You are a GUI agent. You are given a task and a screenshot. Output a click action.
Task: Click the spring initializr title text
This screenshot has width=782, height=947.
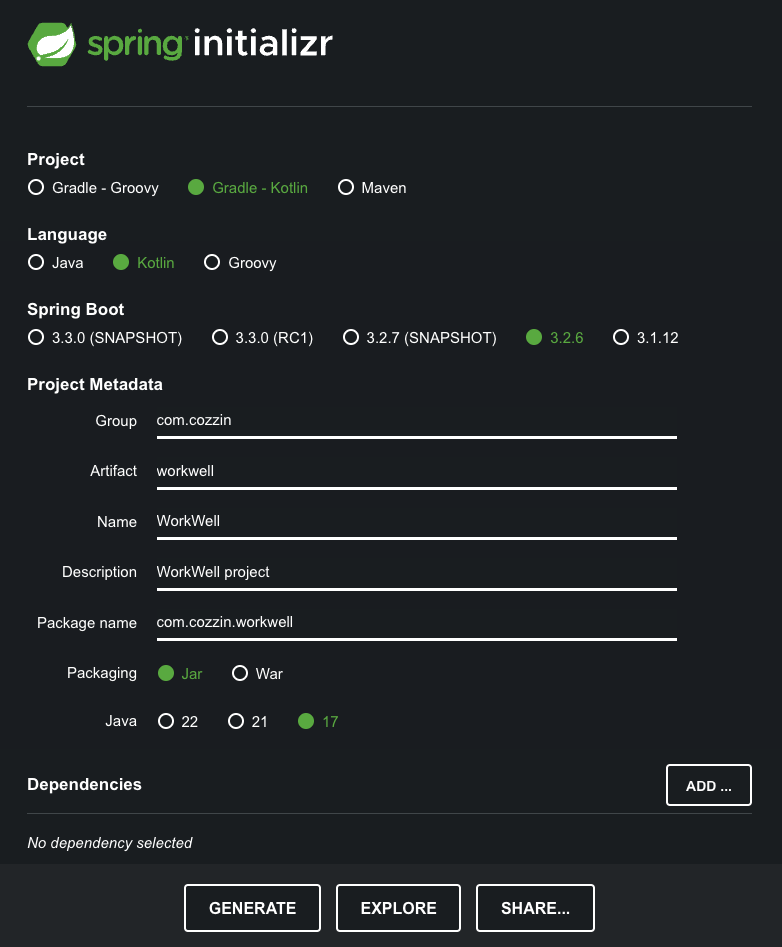coord(210,43)
